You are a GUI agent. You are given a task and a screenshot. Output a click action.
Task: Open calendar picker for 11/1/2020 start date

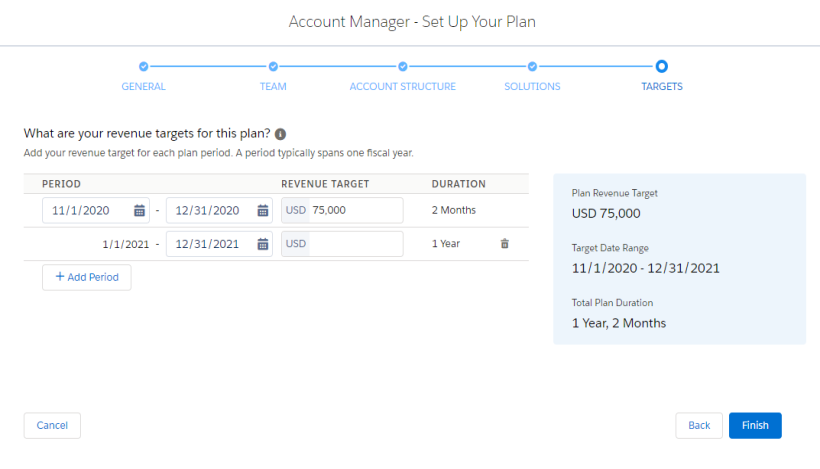click(x=139, y=210)
